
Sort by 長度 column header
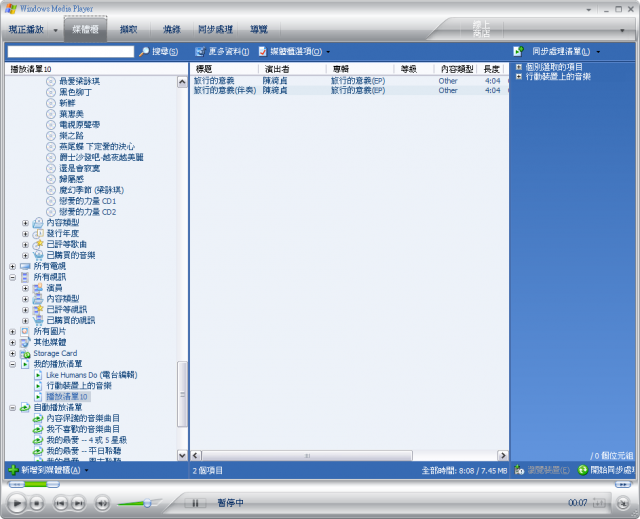[x=492, y=69]
